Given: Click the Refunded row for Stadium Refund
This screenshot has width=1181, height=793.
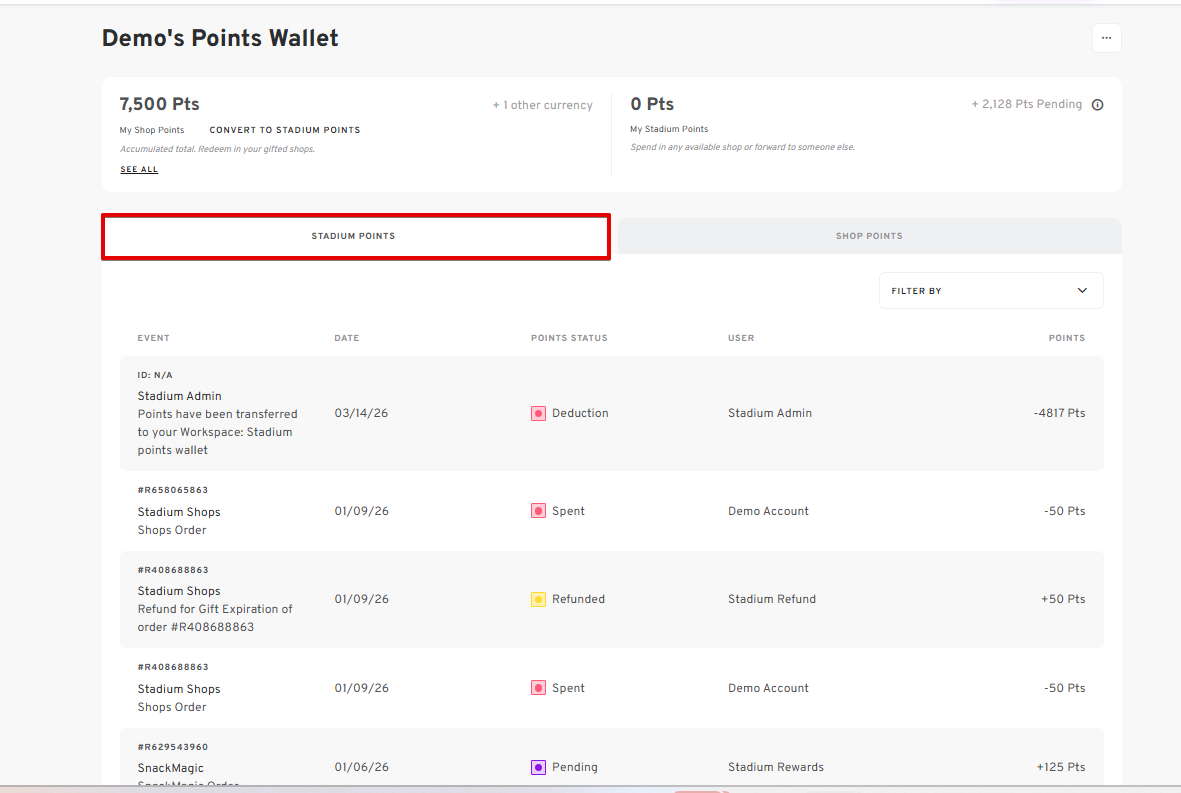Looking at the screenshot, I should click(x=611, y=600).
